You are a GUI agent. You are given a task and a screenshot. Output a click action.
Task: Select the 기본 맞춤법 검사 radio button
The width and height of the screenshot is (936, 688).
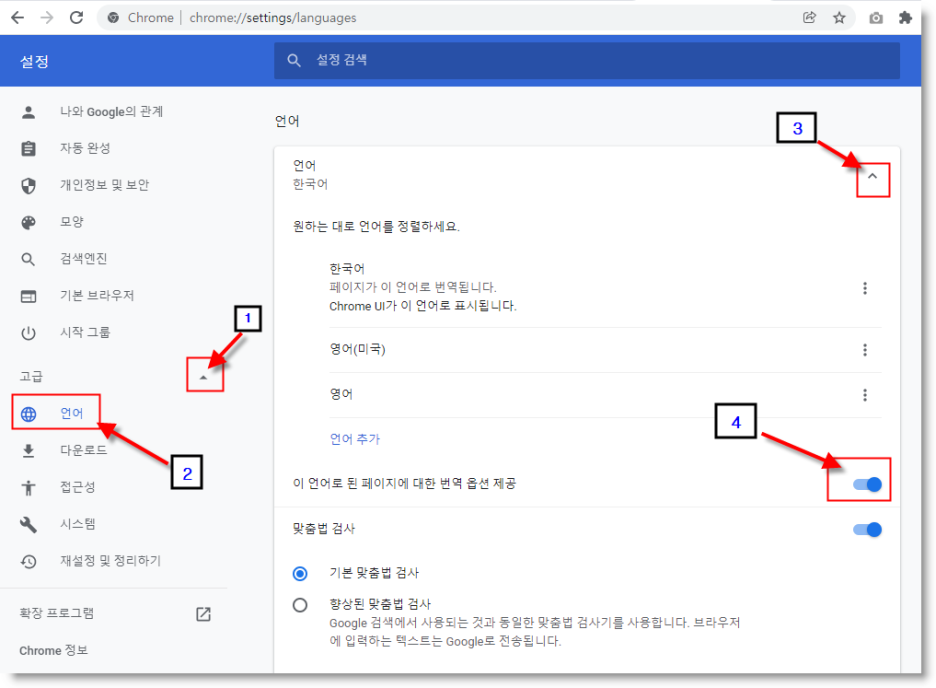click(x=300, y=573)
